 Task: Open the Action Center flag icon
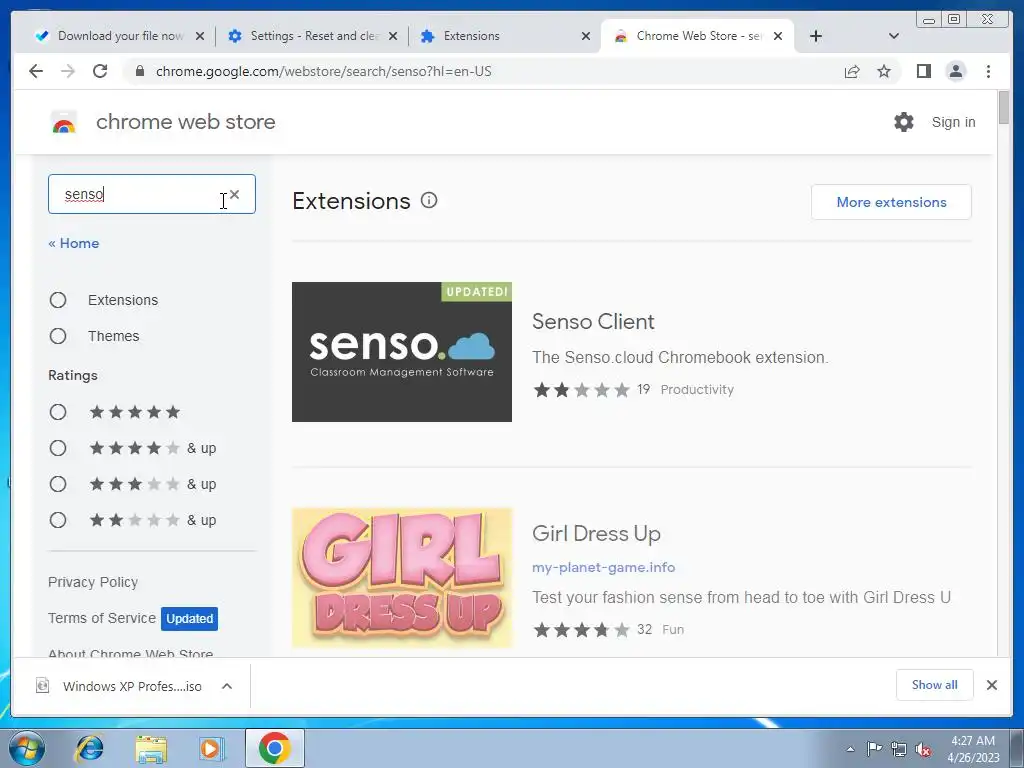(874, 749)
